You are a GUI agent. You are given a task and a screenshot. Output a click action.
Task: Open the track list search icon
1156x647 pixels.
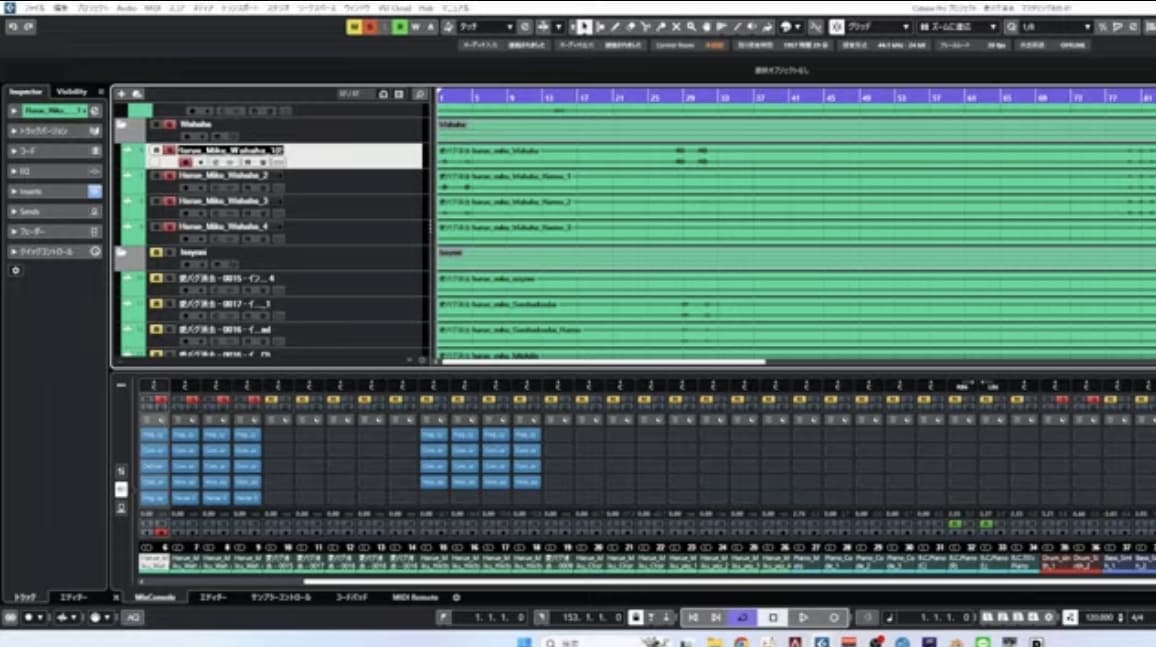tap(419, 94)
